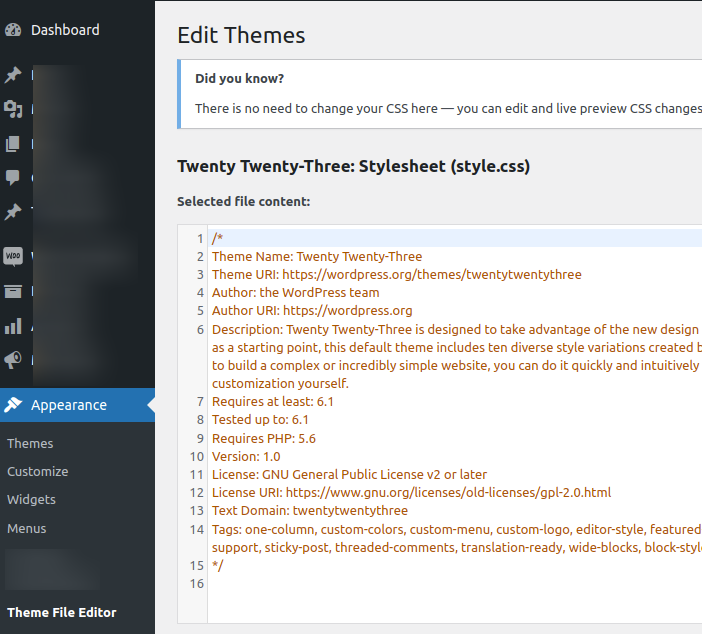This screenshot has width=702, height=634.
Task: Click the 'Author: the WordPress team' line
Action: point(295,292)
